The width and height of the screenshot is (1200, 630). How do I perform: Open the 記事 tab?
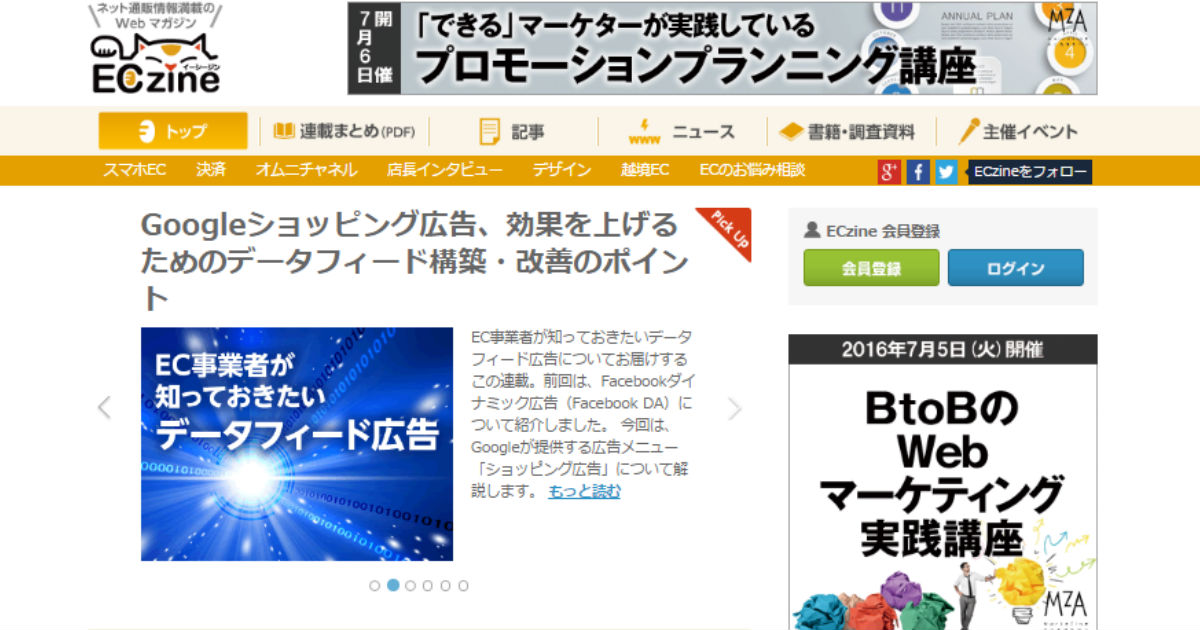tap(512, 131)
